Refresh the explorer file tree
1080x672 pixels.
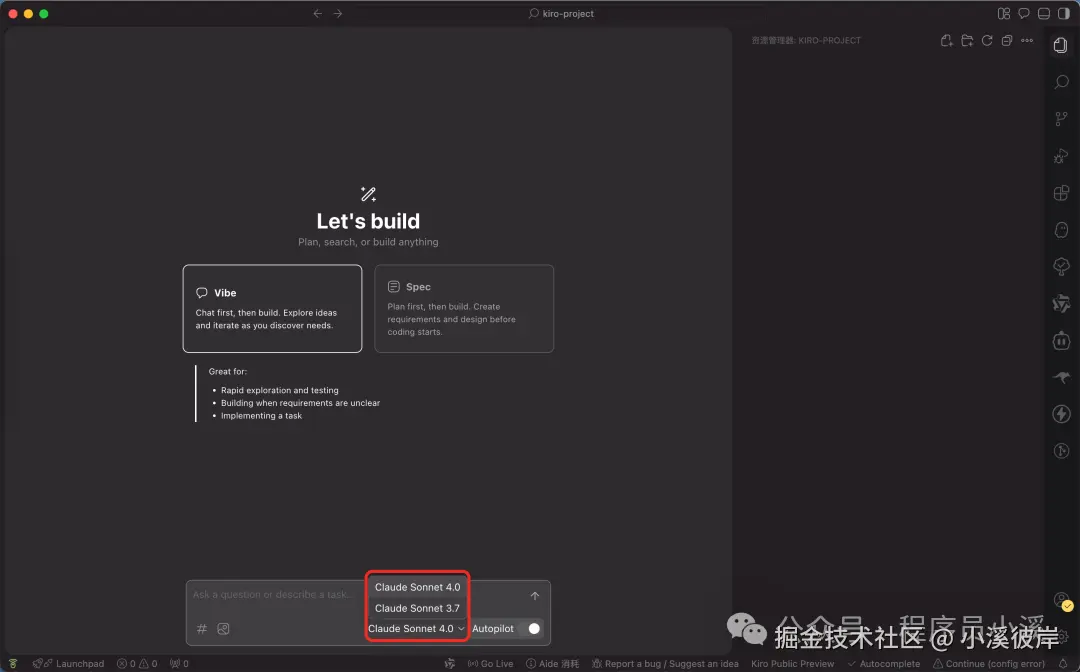[x=987, y=41]
